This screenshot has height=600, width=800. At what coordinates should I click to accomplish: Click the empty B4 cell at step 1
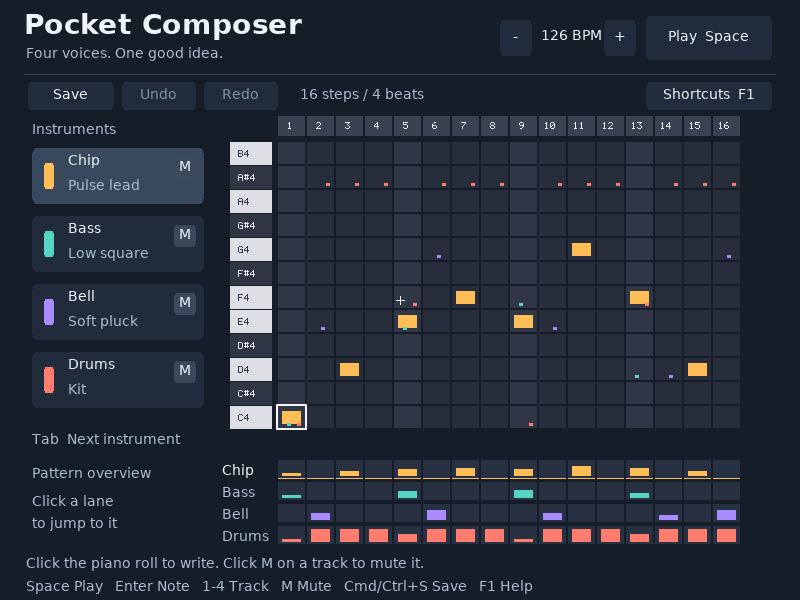[291, 154]
